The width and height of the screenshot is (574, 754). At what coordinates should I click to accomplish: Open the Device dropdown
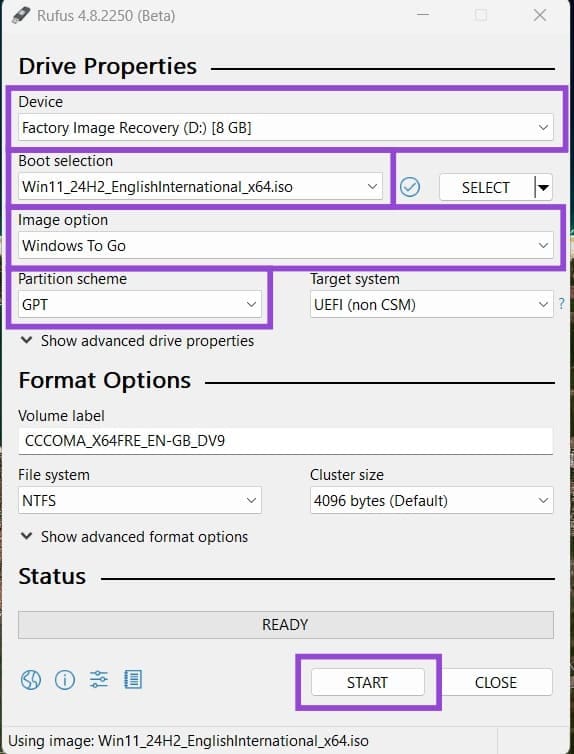[286, 127]
